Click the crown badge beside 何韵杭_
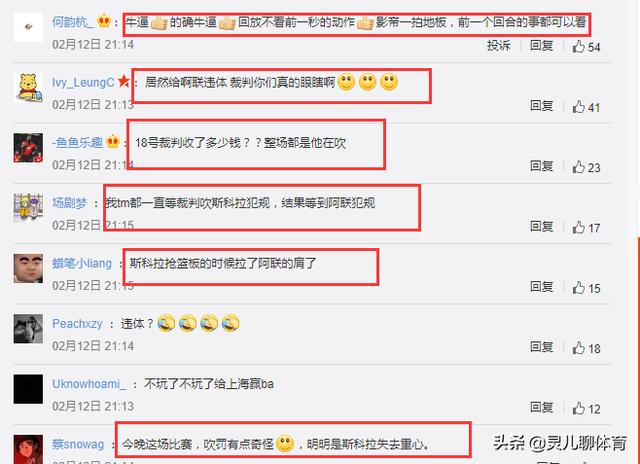Screen dimensions: 640x464 coord(104,20)
